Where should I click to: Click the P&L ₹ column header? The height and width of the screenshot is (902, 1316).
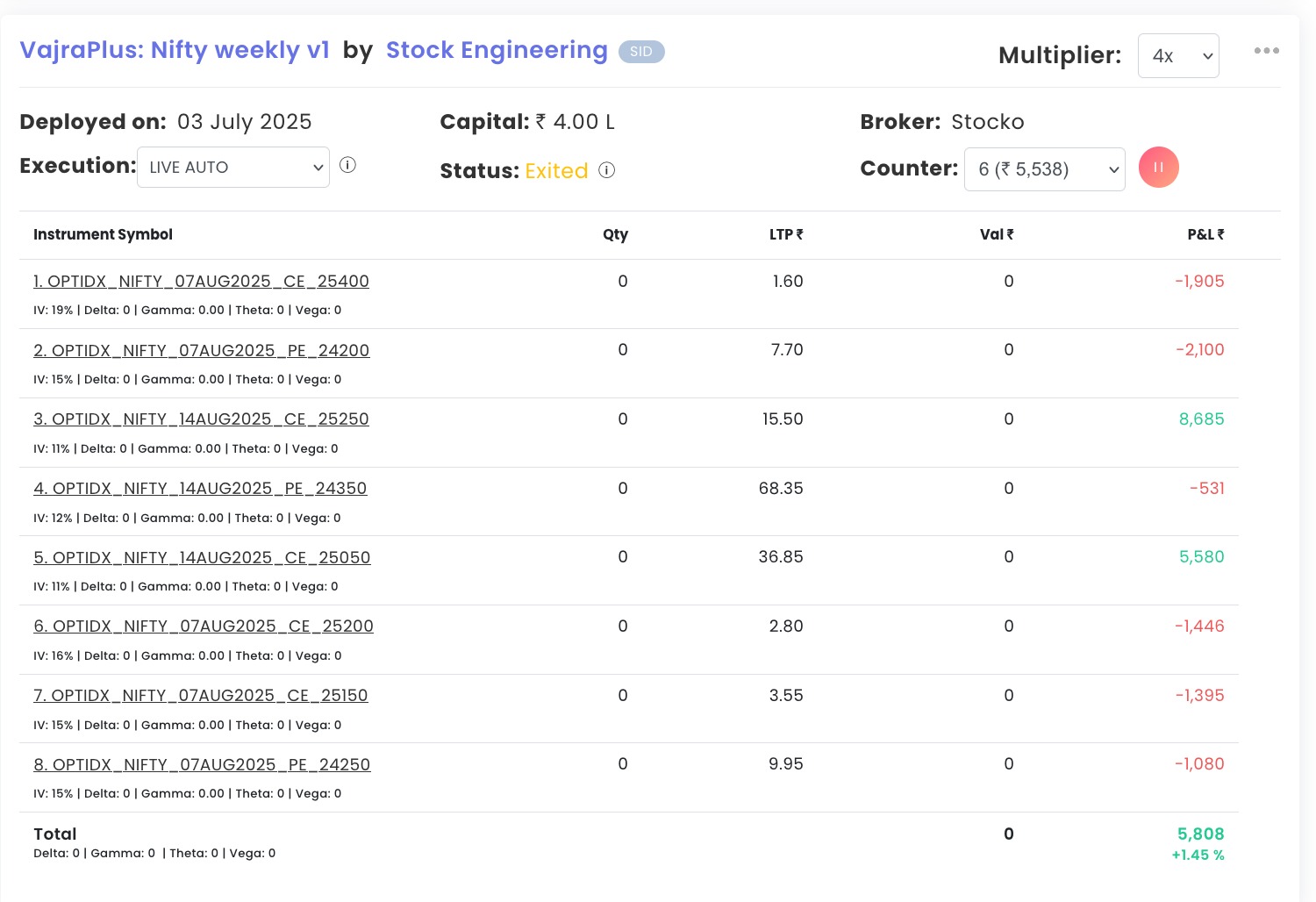click(1205, 234)
